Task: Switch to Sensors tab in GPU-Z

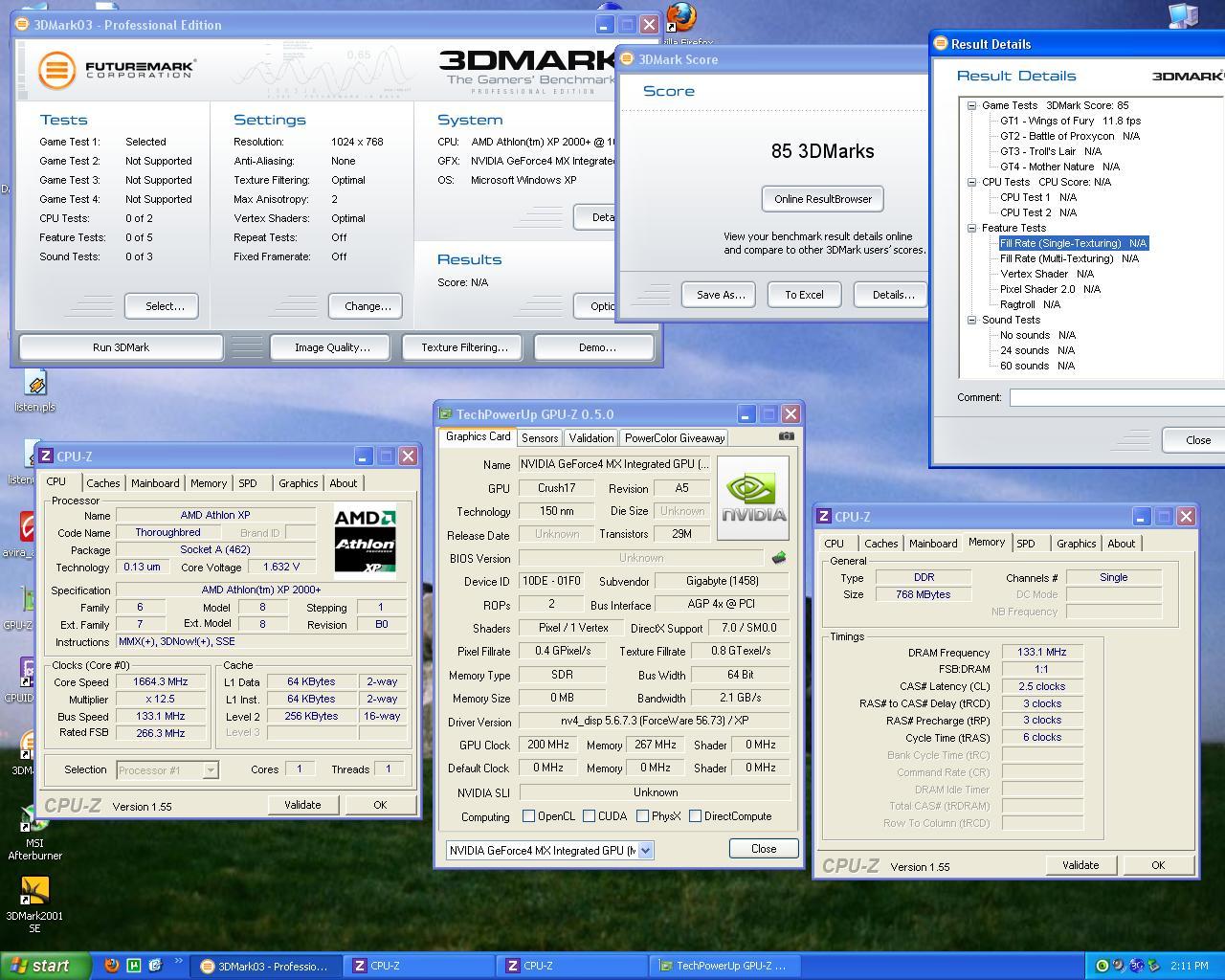Action: point(540,437)
